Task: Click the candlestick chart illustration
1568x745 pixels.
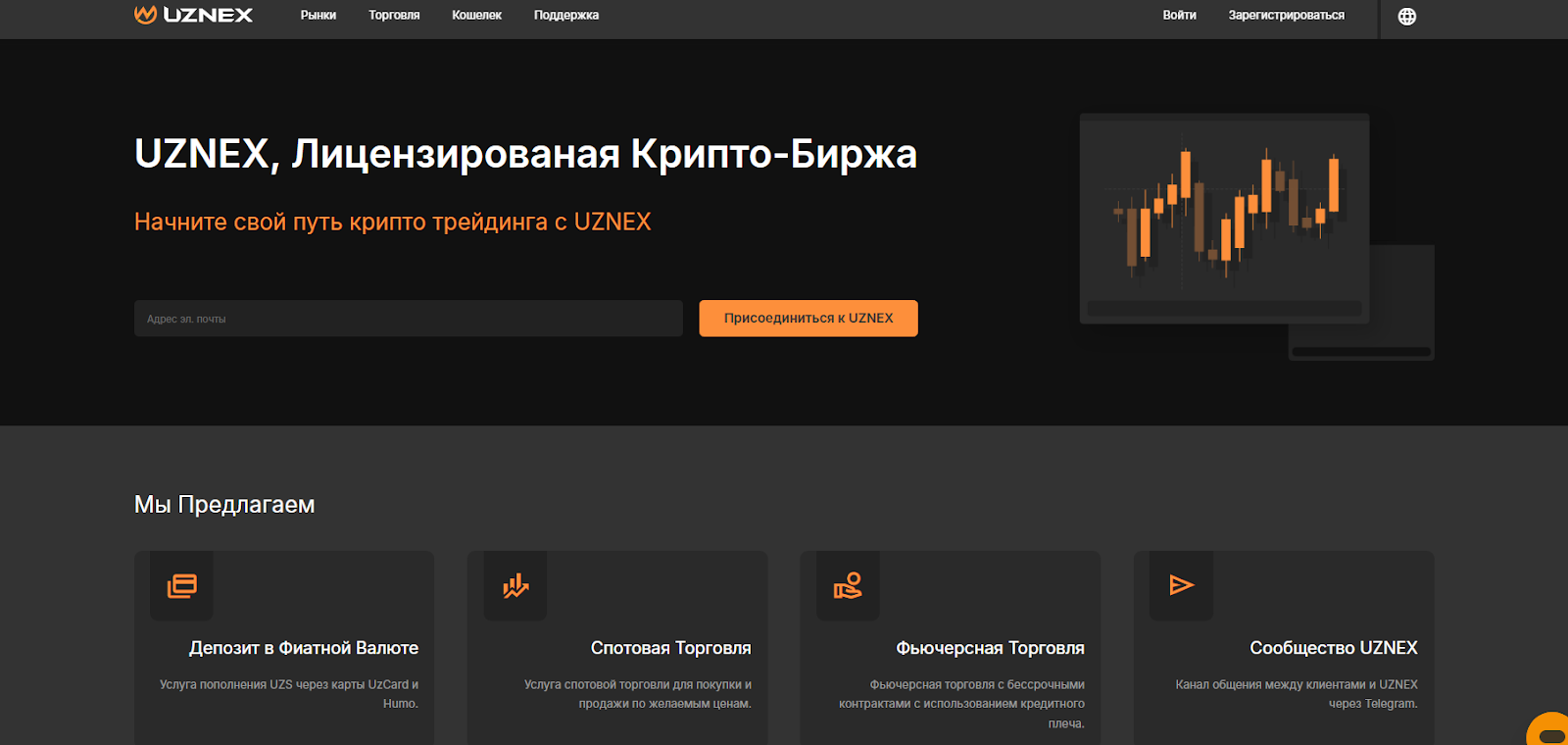Action: pyautogui.click(x=1225, y=219)
